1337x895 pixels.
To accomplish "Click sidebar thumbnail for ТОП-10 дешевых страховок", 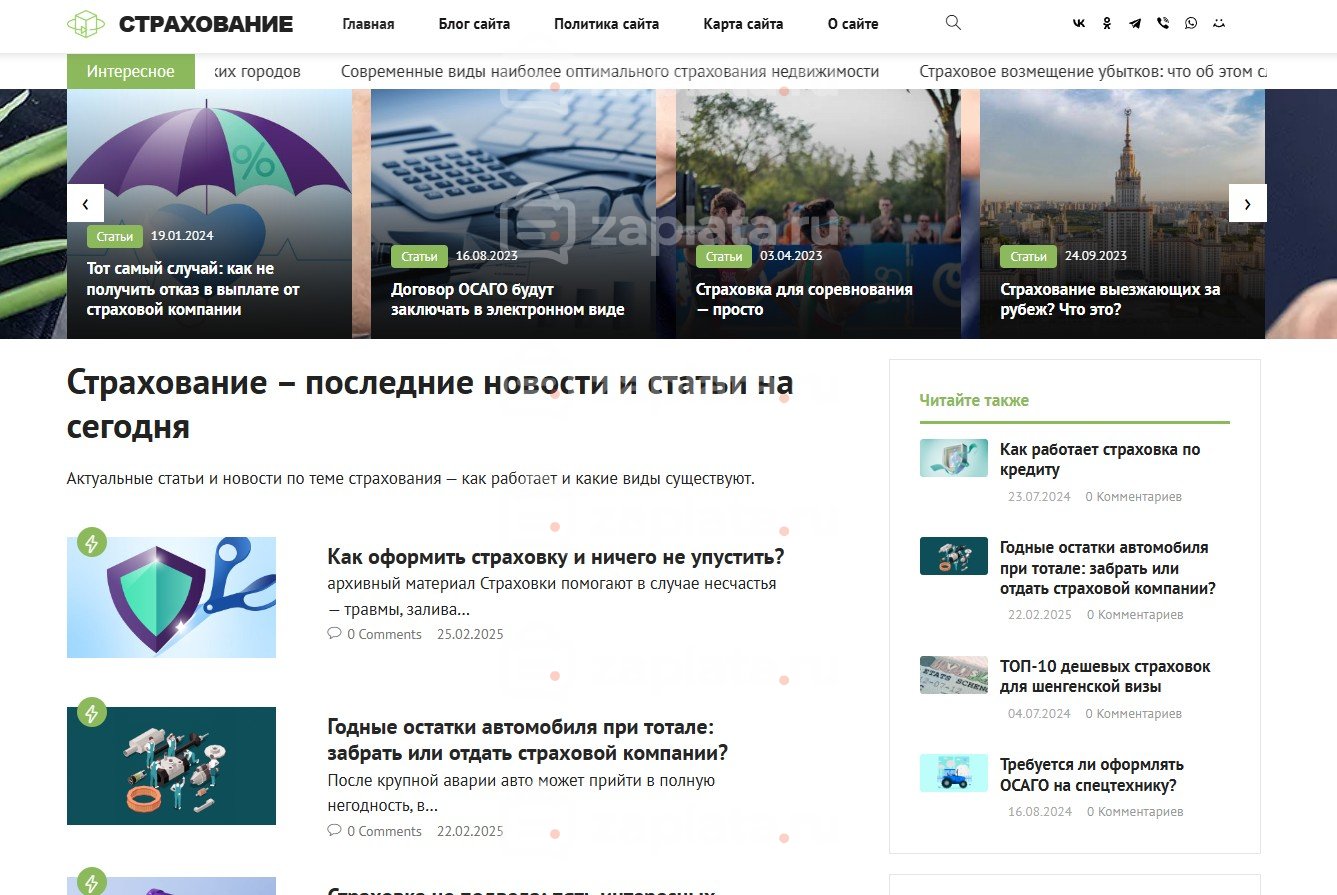I will click(953, 675).
